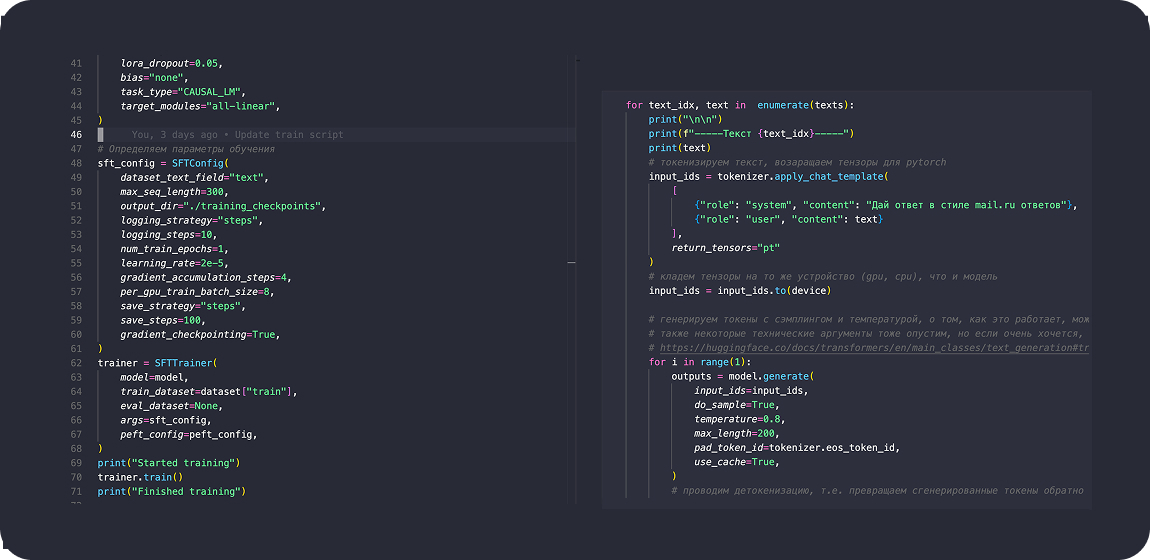The width and height of the screenshot is (1150, 560).
Task: Click the 'trainer = SFTTrainer(' line
Action: 158,363
